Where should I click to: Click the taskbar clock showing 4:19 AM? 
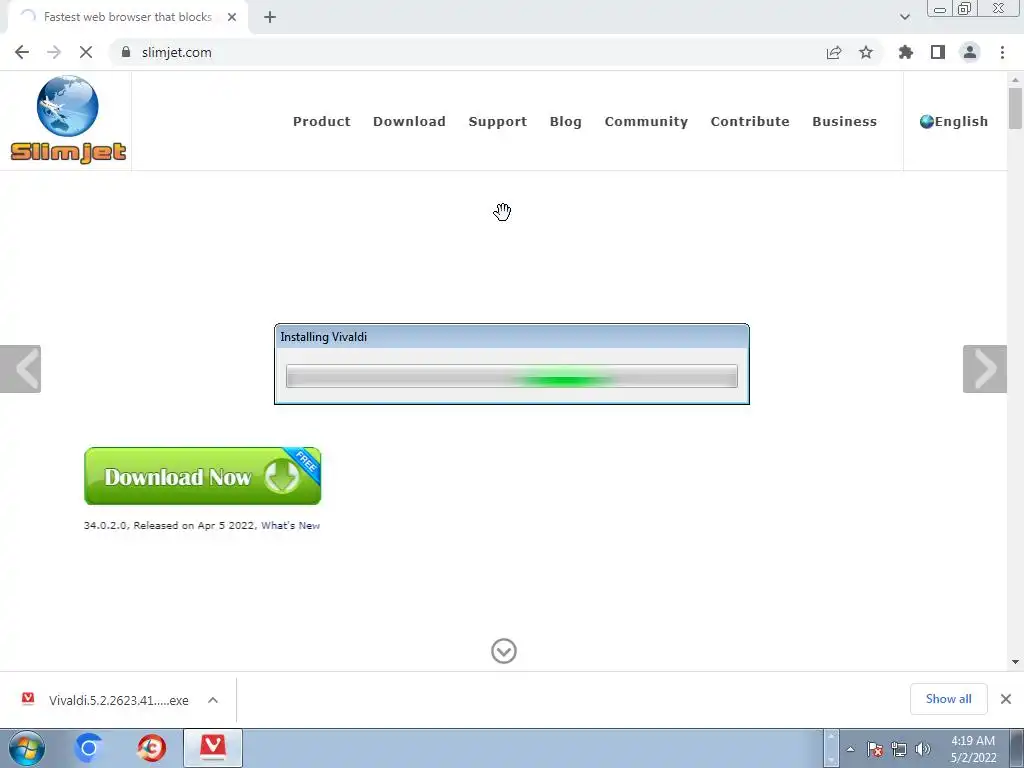pyautogui.click(x=973, y=749)
